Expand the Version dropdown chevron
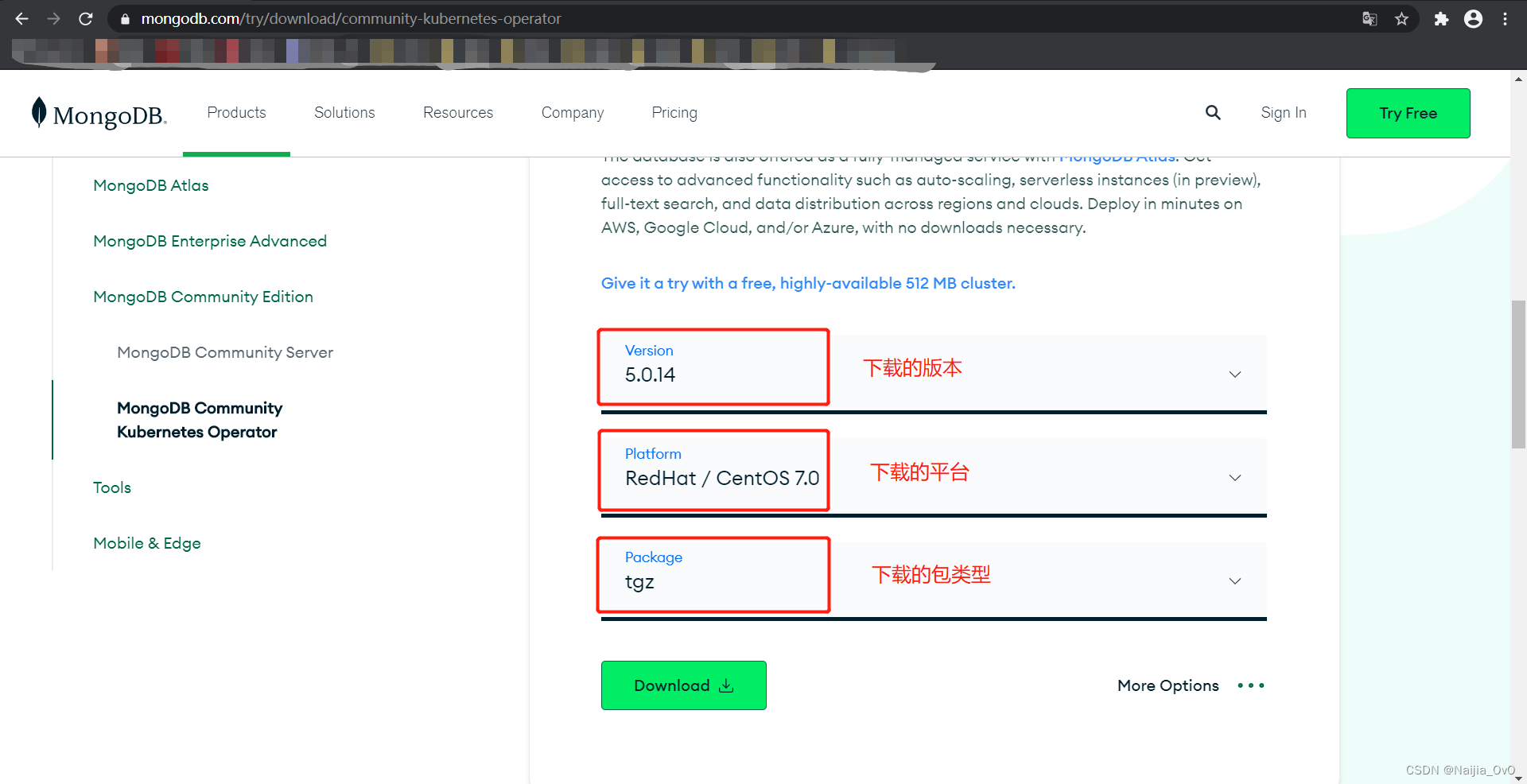The width and height of the screenshot is (1527, 784). click(x=1235, y=375)
